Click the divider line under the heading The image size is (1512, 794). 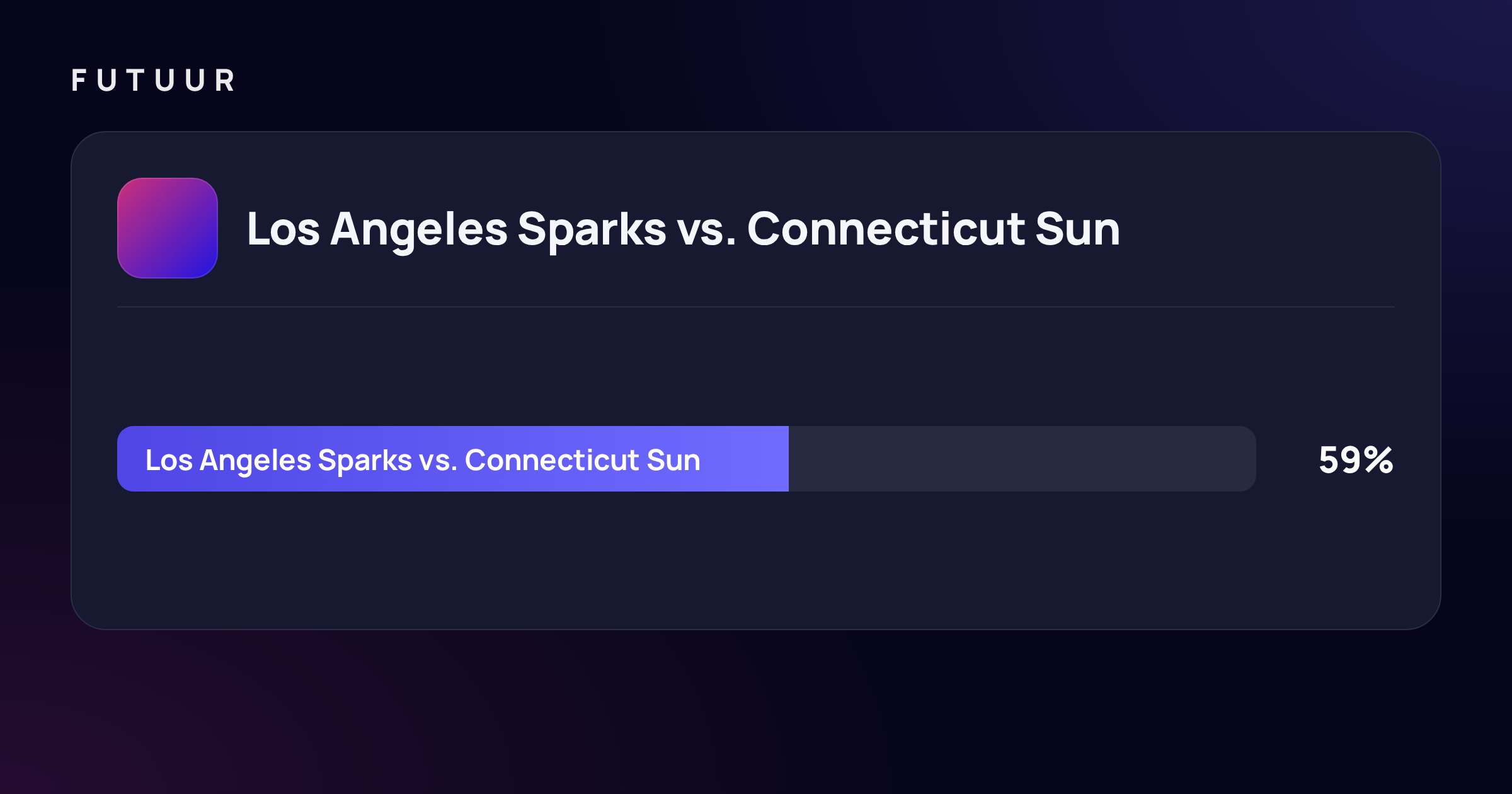pos(756,307)
